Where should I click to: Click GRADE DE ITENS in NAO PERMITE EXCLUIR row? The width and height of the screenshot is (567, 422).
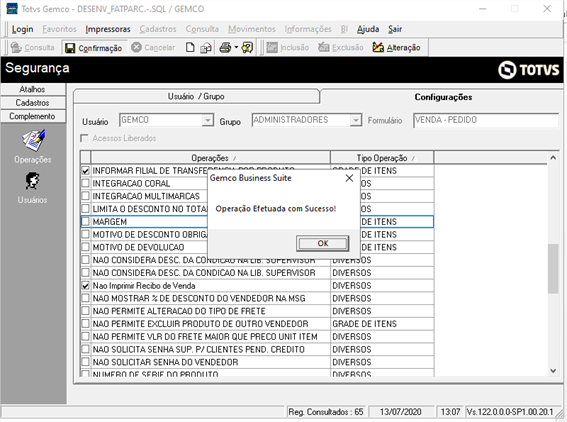pos(364,324)
